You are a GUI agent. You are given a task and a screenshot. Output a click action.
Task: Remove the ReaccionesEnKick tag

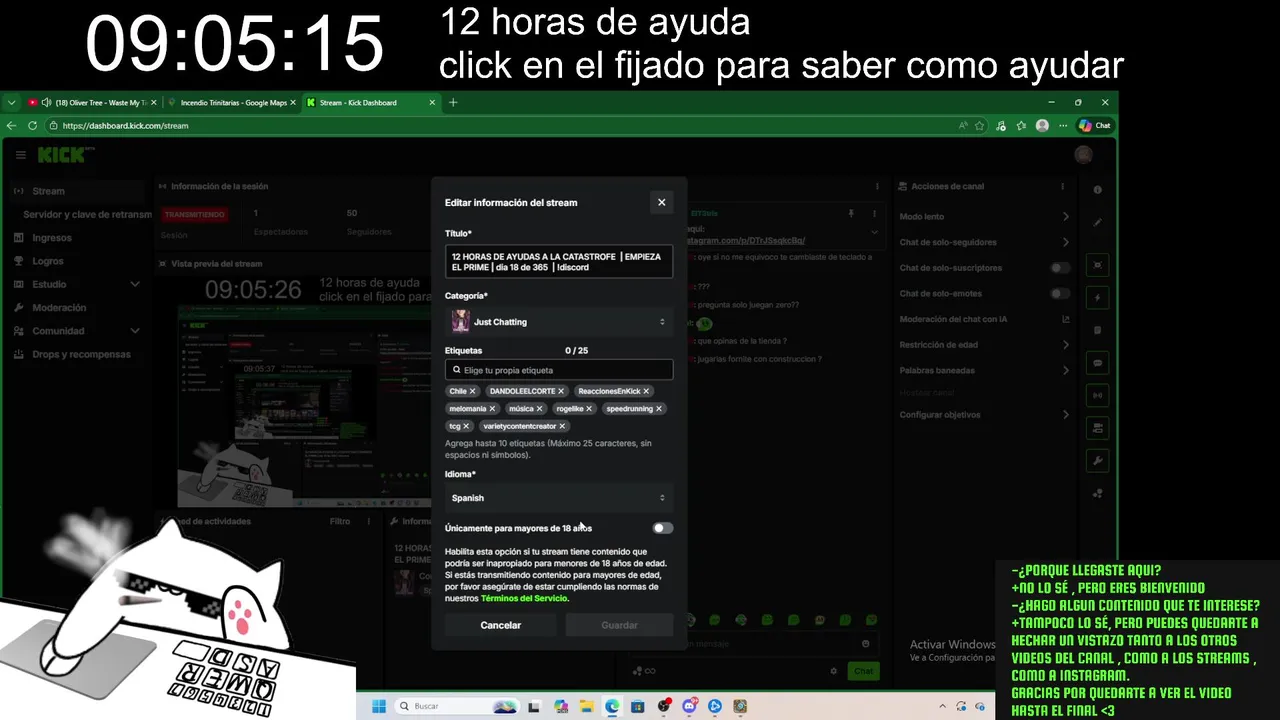click(x=646, y=391)
